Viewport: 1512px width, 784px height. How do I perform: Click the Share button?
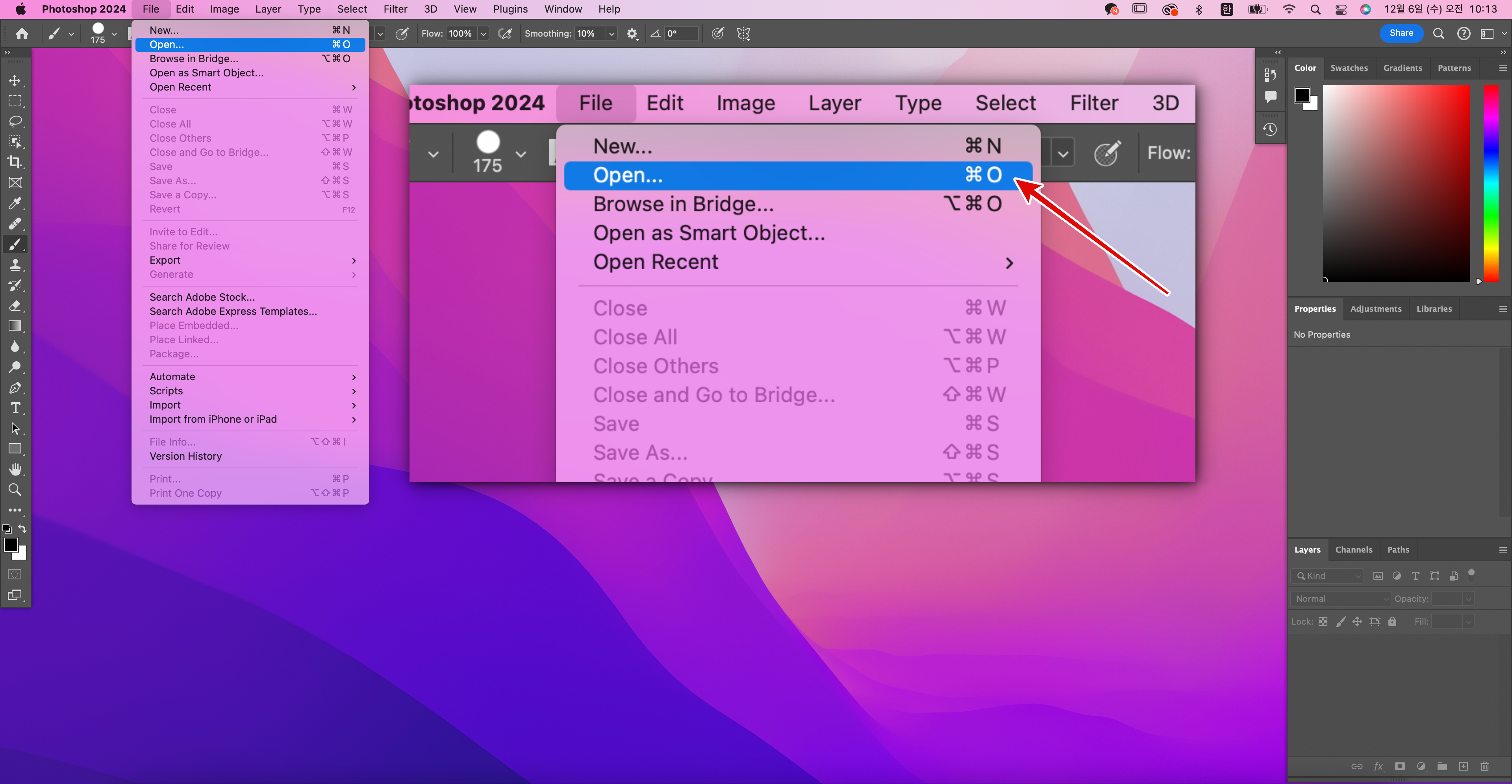click(x=1401, y=33)
